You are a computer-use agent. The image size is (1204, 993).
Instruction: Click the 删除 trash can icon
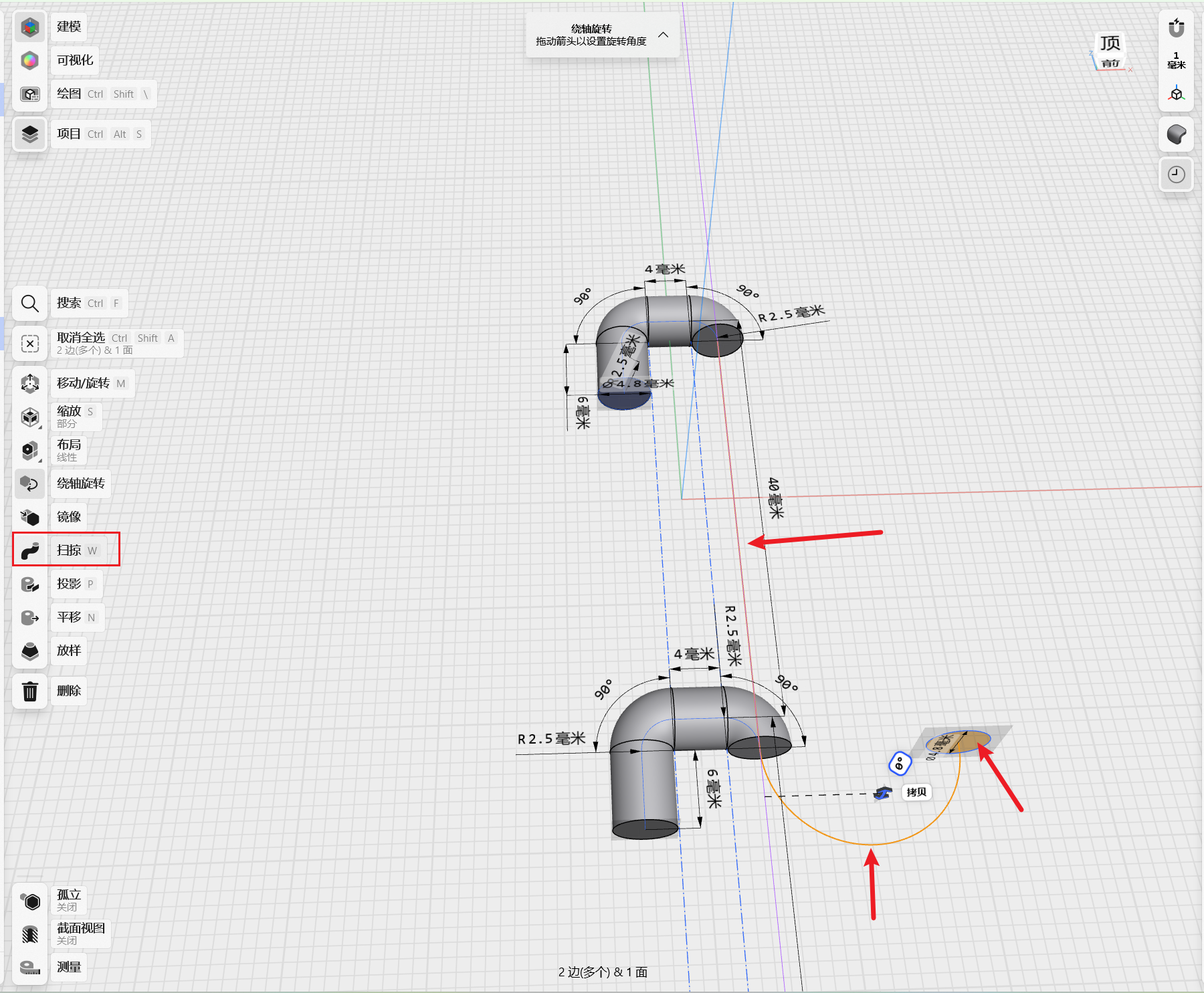pos(30,691)
